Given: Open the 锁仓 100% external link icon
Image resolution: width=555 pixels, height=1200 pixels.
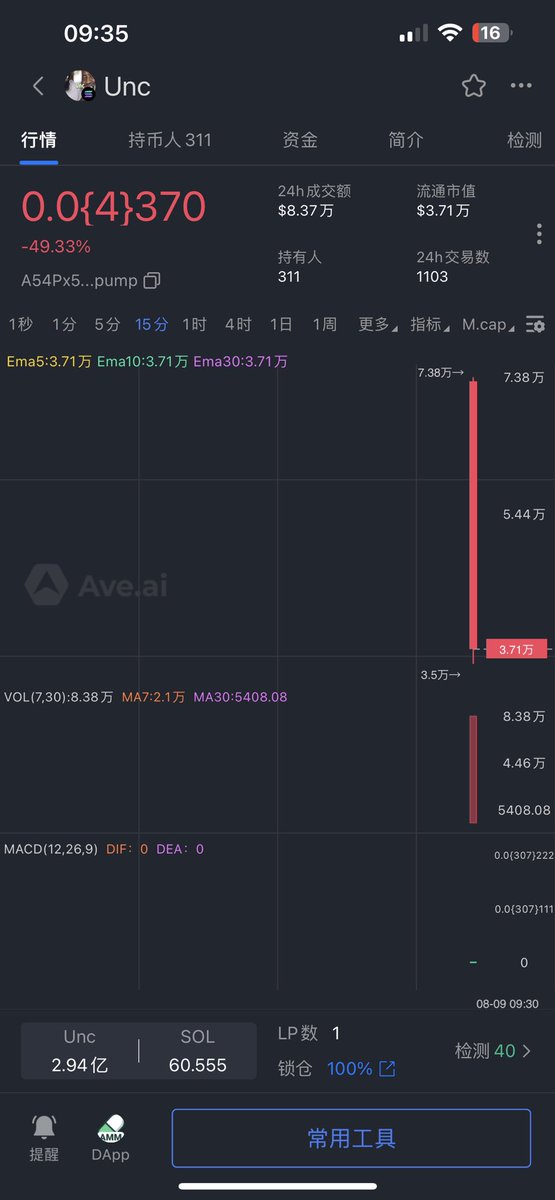Looking at the screenshot, I should (387, 1069).
